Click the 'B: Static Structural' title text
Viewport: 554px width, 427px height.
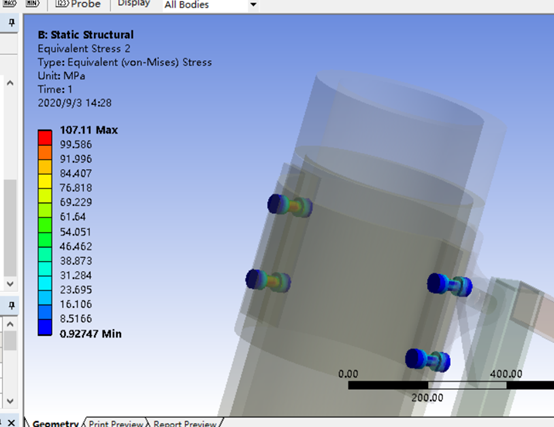point(86,35)
